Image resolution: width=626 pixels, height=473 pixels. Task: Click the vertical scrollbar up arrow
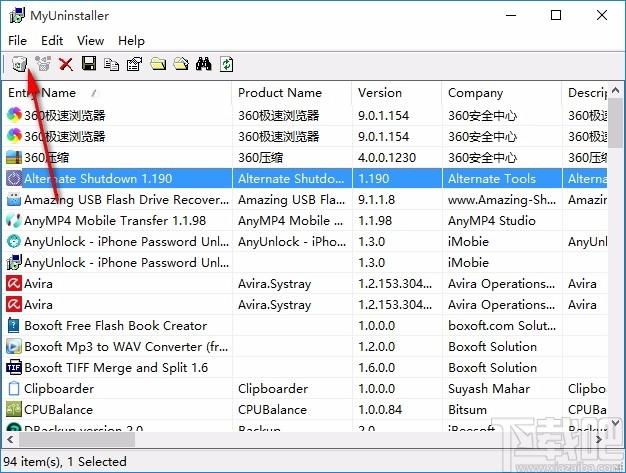616,90
